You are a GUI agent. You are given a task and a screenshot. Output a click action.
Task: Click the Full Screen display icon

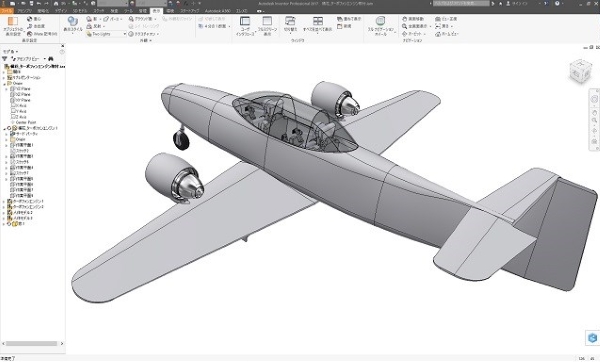coord(267,26)
